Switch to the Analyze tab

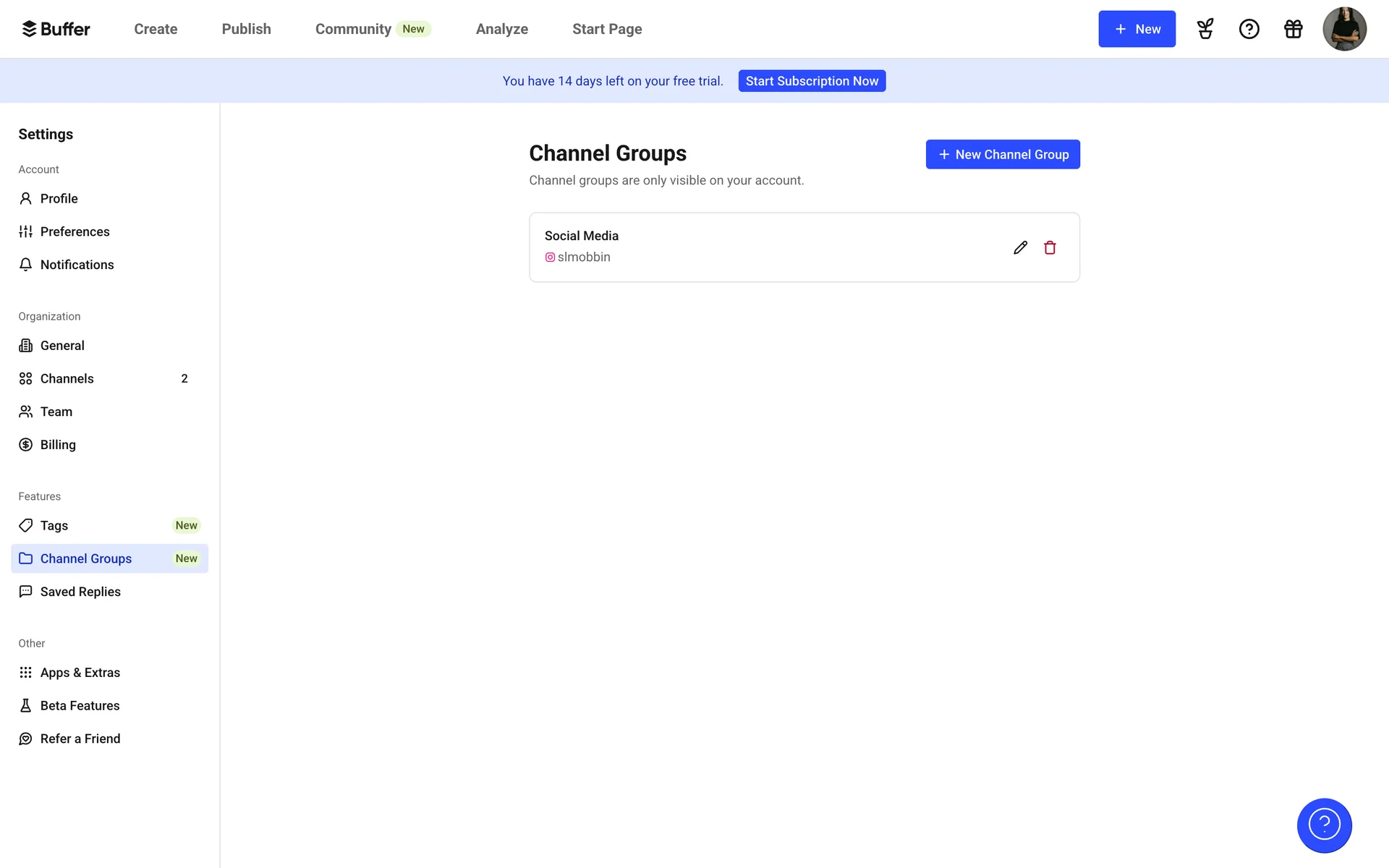point(501,29)
